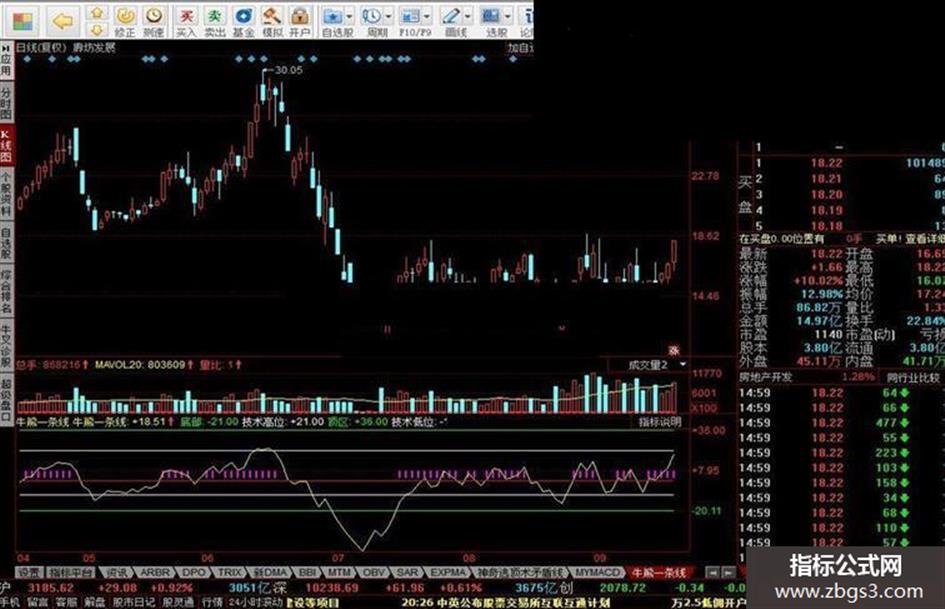
Task: Click the small up-arrow page button
Action: coord(96,13)
